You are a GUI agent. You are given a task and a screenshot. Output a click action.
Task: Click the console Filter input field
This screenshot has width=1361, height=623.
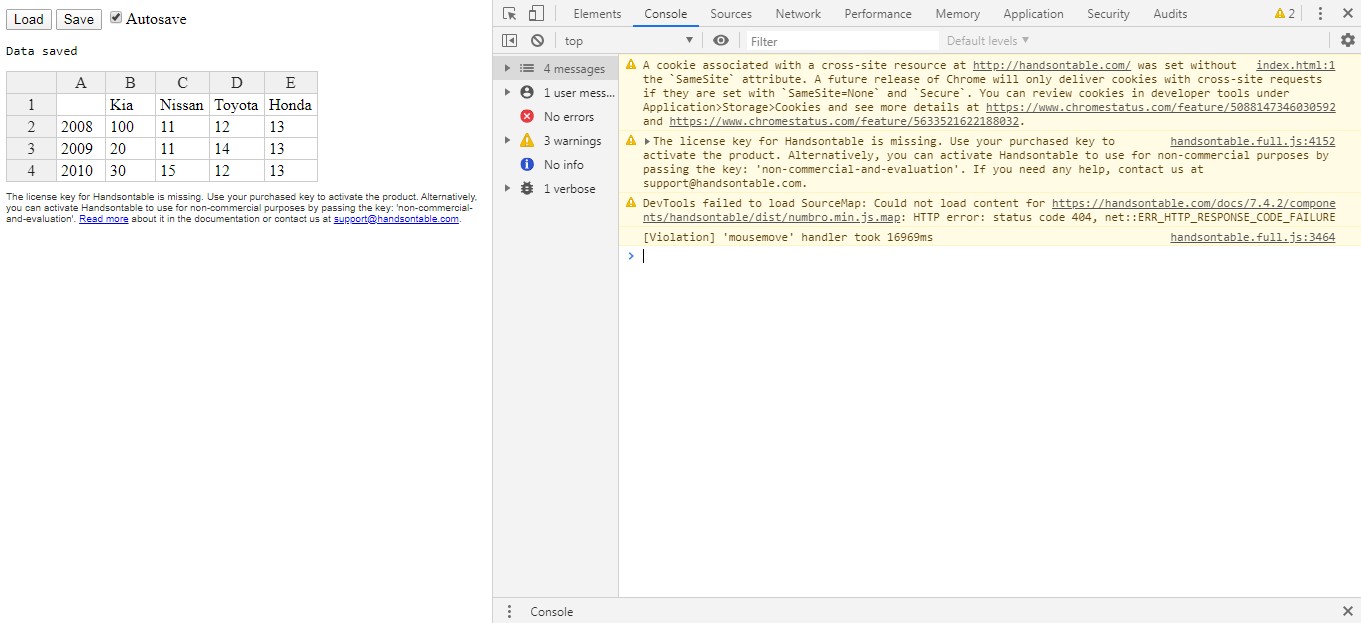tap(840, 41)
